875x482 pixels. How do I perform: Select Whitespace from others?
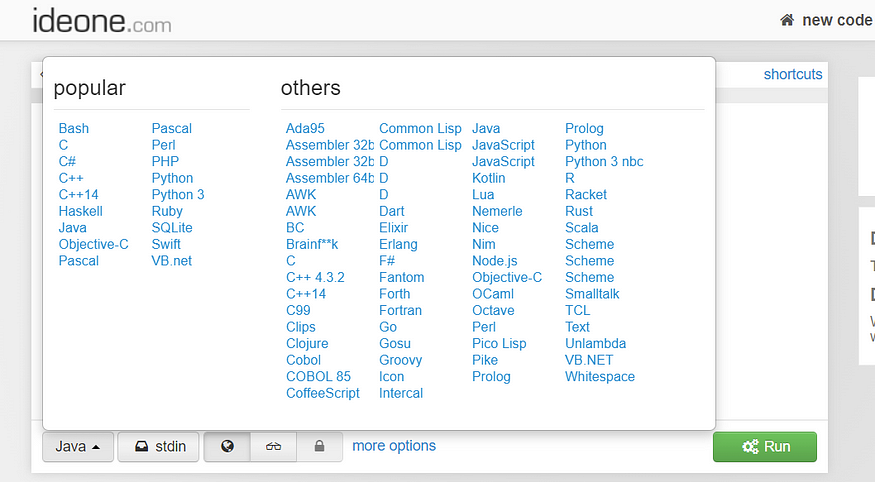[600, 377]
